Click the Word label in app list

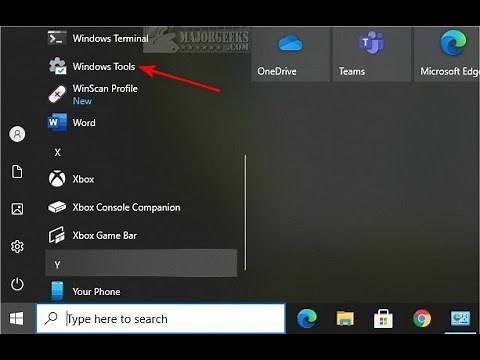[x=84, y=123]
